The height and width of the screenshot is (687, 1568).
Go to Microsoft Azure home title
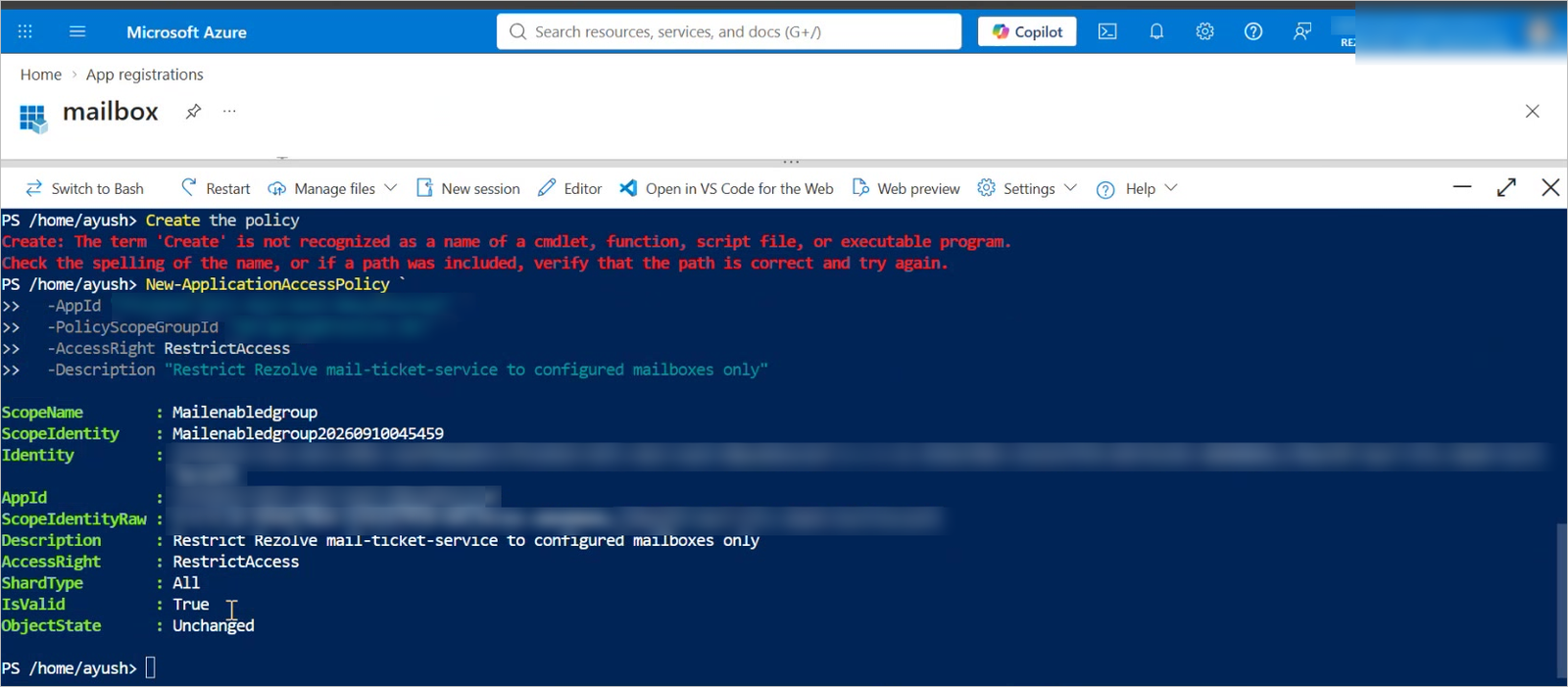(186, 32)
